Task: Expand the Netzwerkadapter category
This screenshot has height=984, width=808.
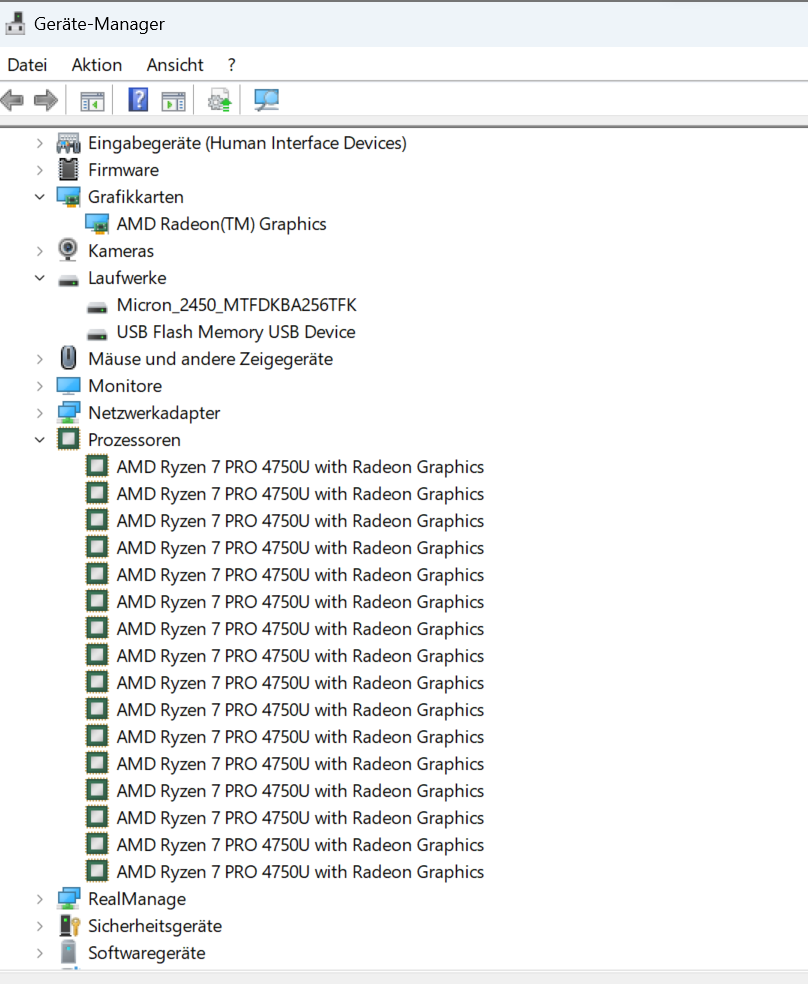Action: pos(40,413)
